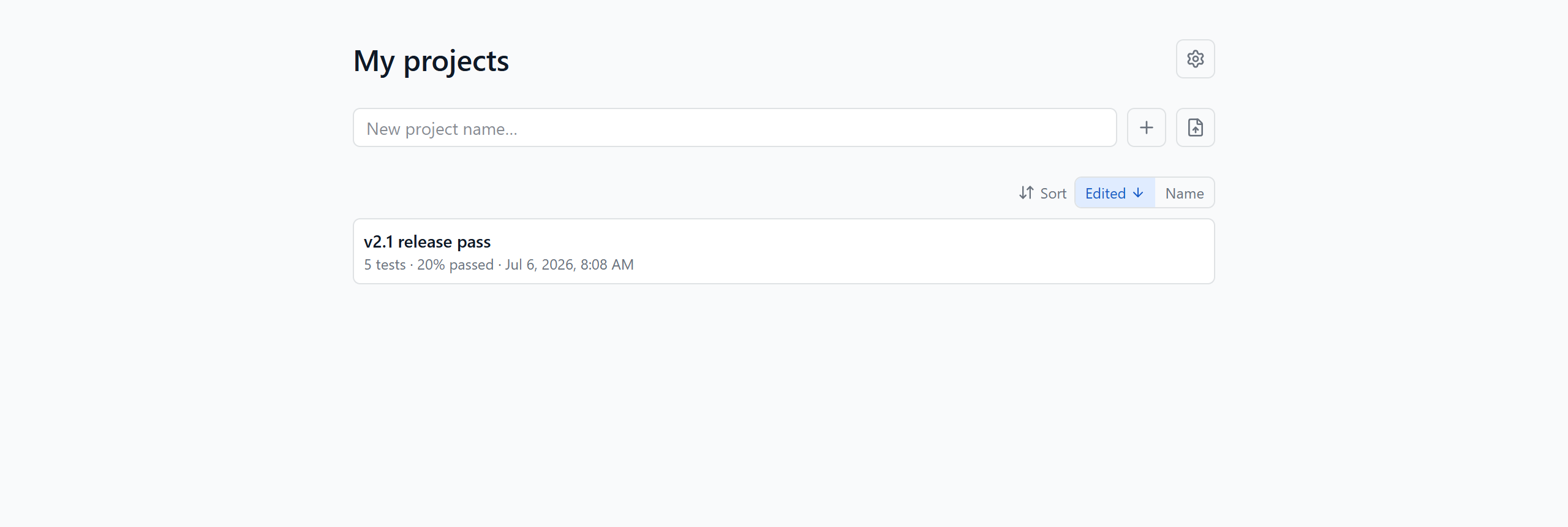1568x527 pixels.
Task: Click the plus icon to add project
Action: click(1146, 127)
